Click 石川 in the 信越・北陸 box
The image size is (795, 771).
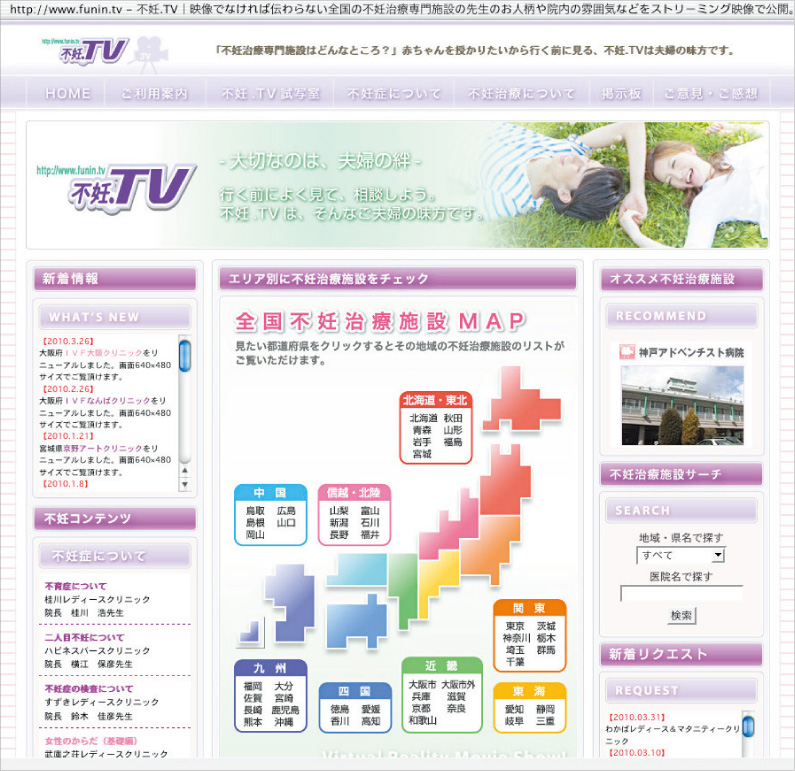pyautogui.click(x=370, y=523)
